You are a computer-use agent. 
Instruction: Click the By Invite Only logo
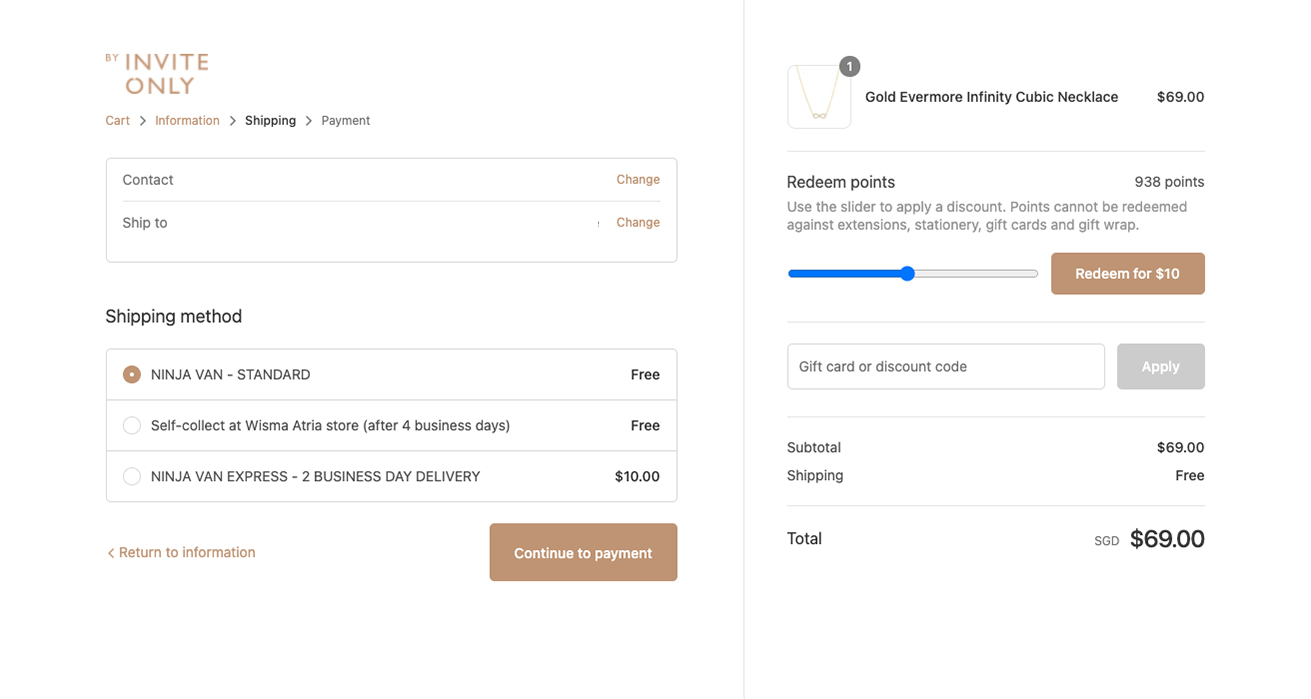(157, 74)
